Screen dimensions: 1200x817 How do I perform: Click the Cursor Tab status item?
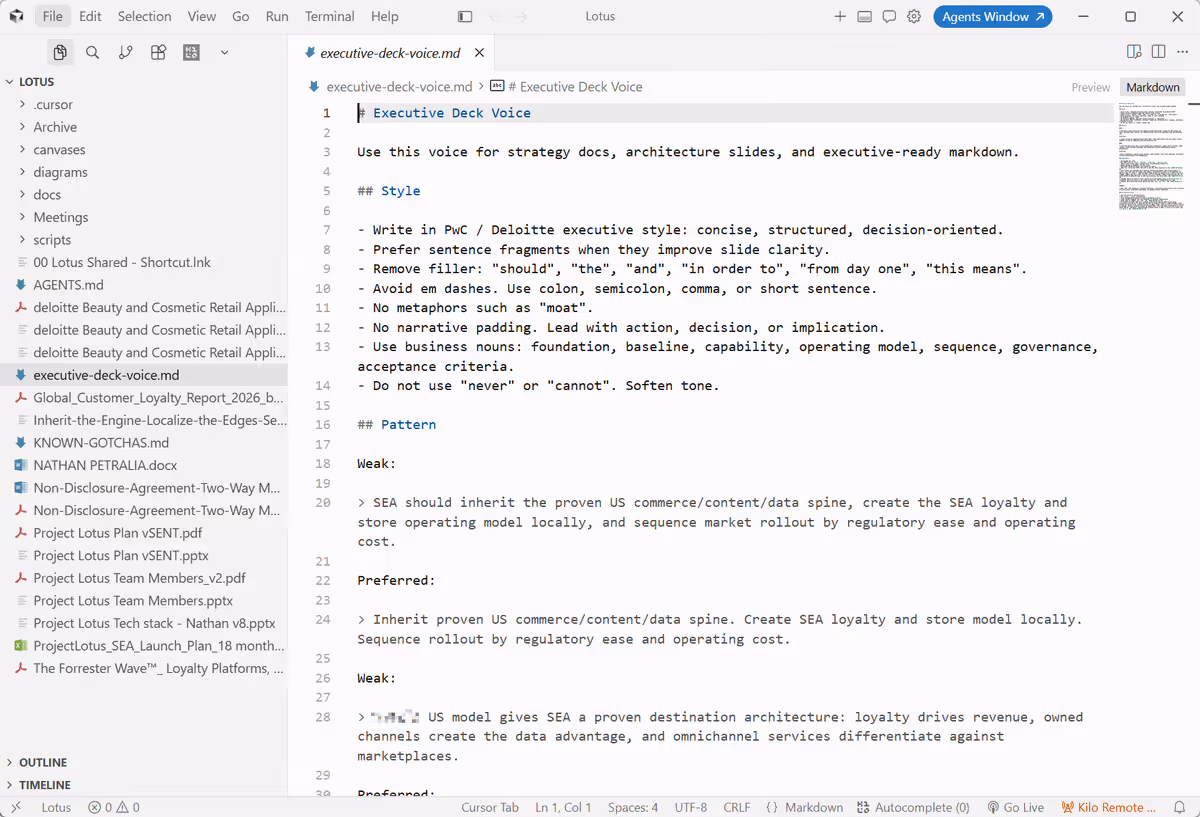coord(490,807)
